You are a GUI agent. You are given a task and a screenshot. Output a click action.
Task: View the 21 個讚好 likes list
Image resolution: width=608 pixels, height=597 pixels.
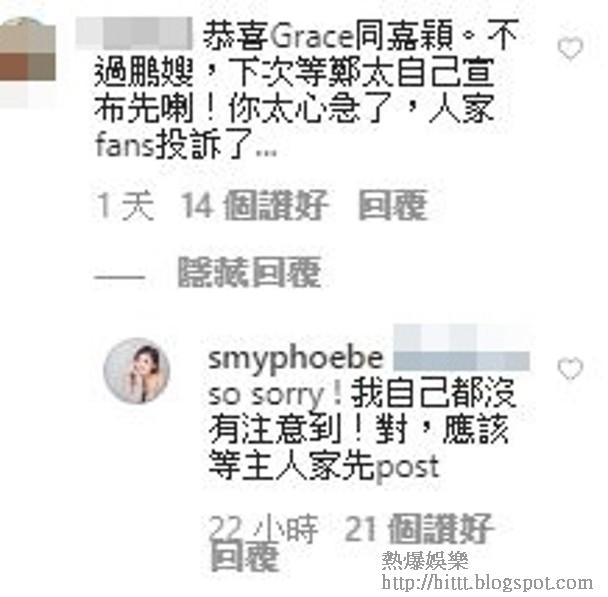pyautogui.click(x=418, y=529)
